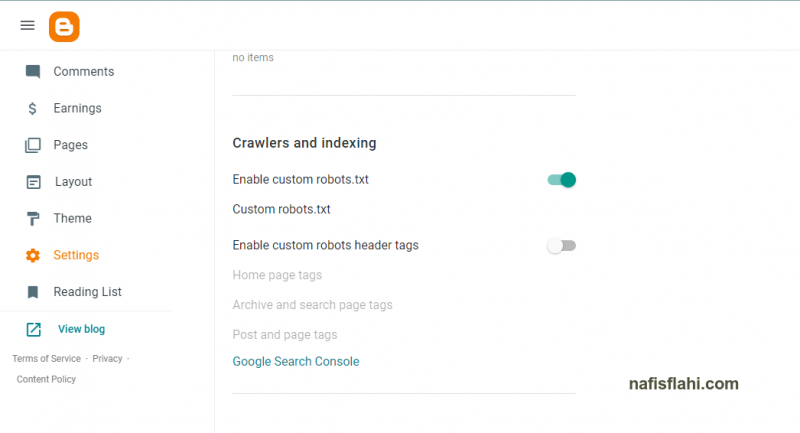Open Google Search Console link
800x433 pixels.
pyautogui.click(x=296, y=361)
